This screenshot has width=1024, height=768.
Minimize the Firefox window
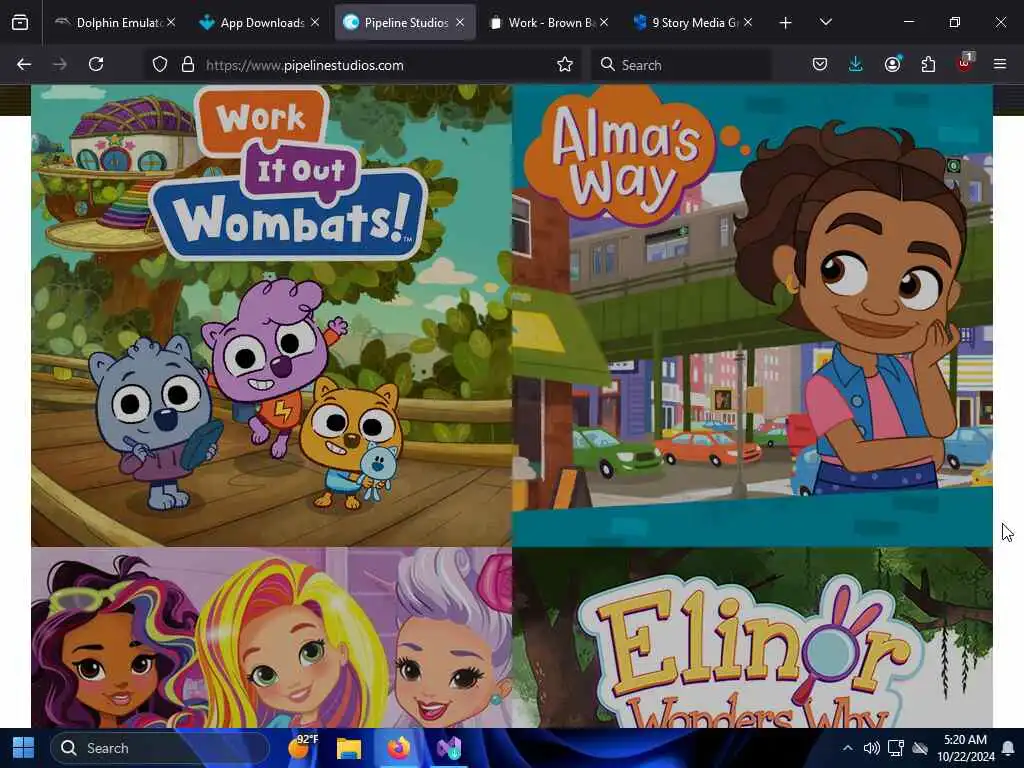(908, 22)
